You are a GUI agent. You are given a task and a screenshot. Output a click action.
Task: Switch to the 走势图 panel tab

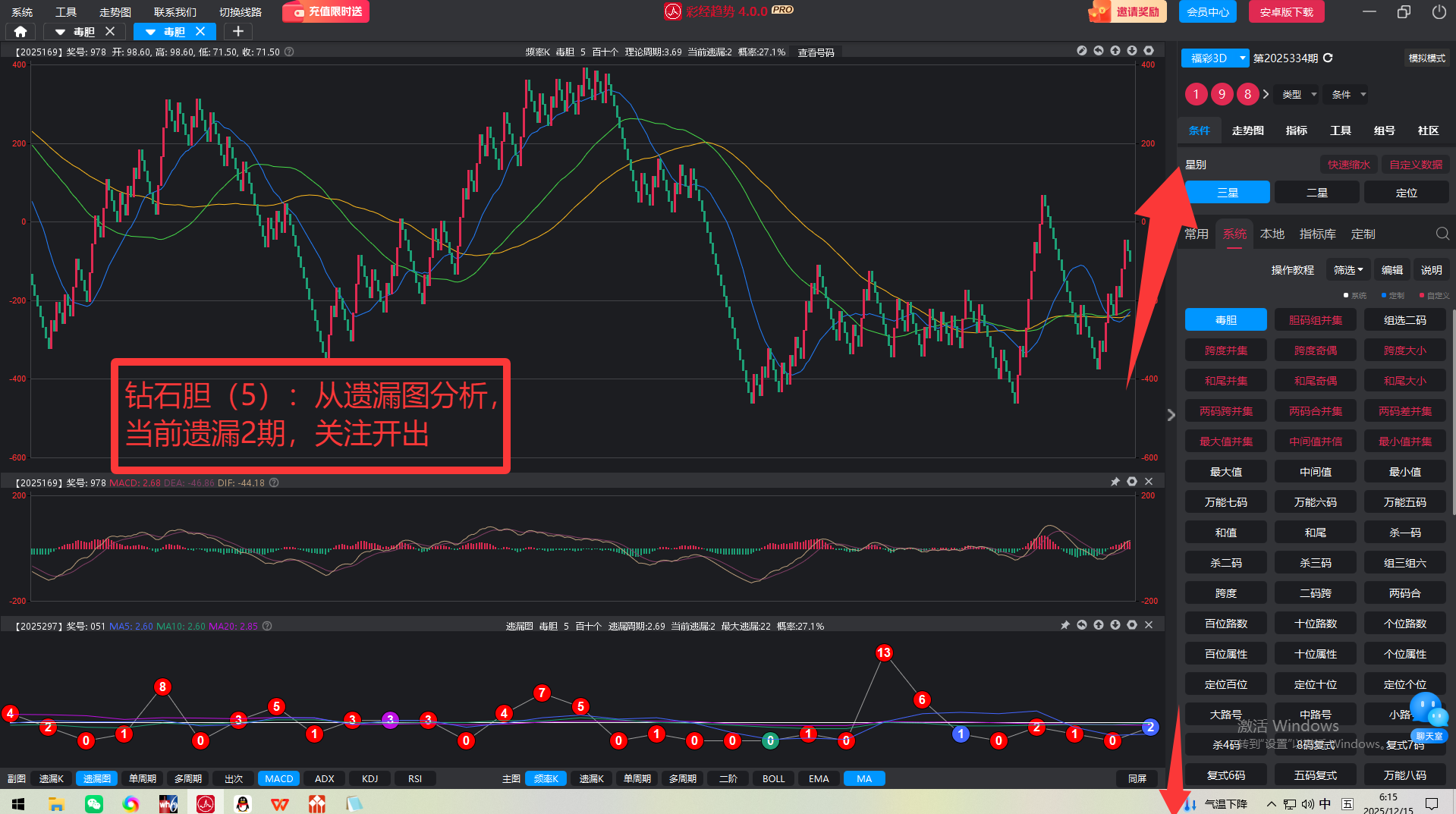point(1247,130)
